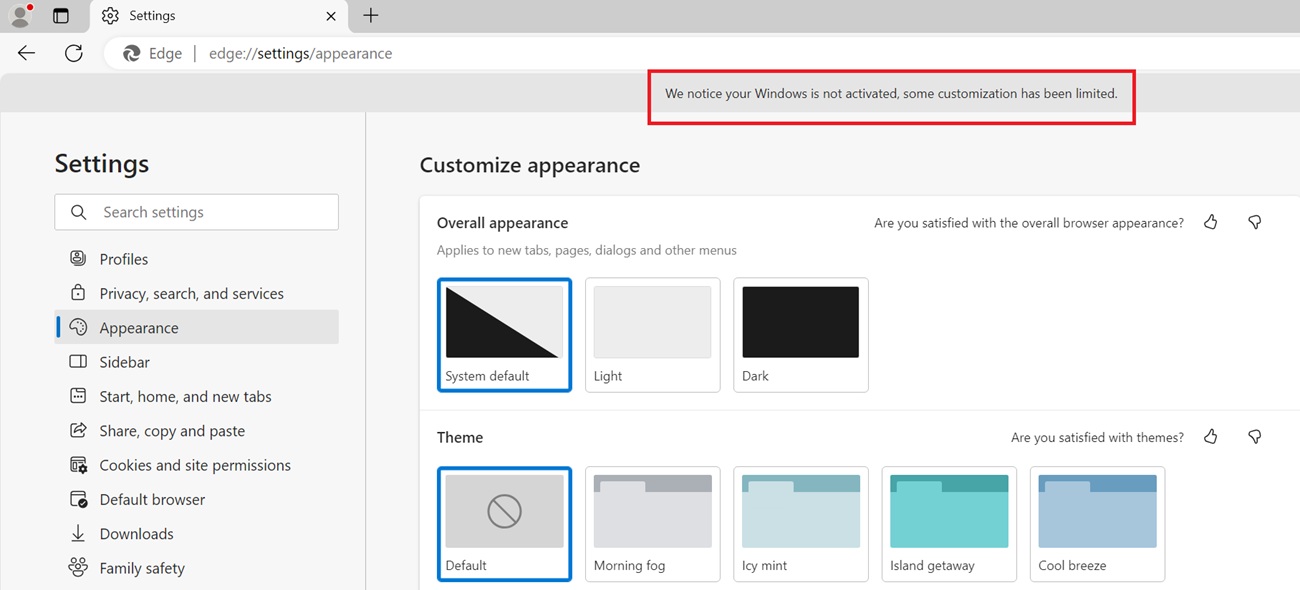Open a new tab with plus icon
This screenshot has height=590, width=1300.
point(370,16)
